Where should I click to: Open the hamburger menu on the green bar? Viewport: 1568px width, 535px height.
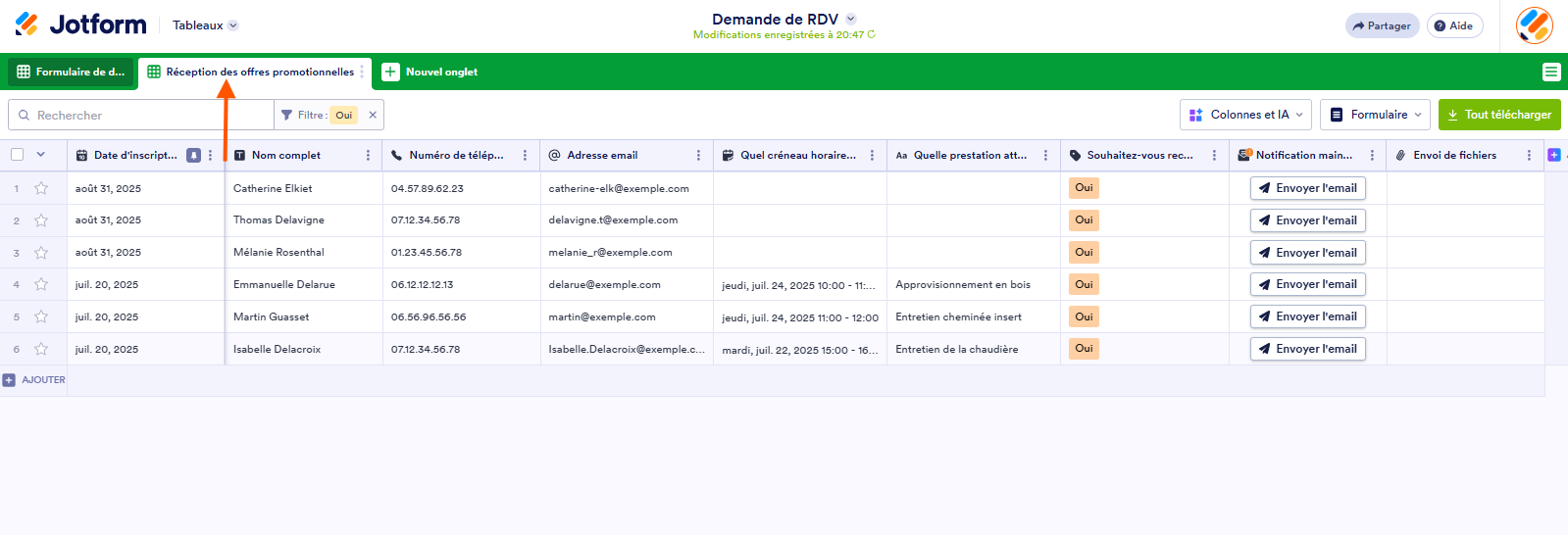pos(1550,72)
